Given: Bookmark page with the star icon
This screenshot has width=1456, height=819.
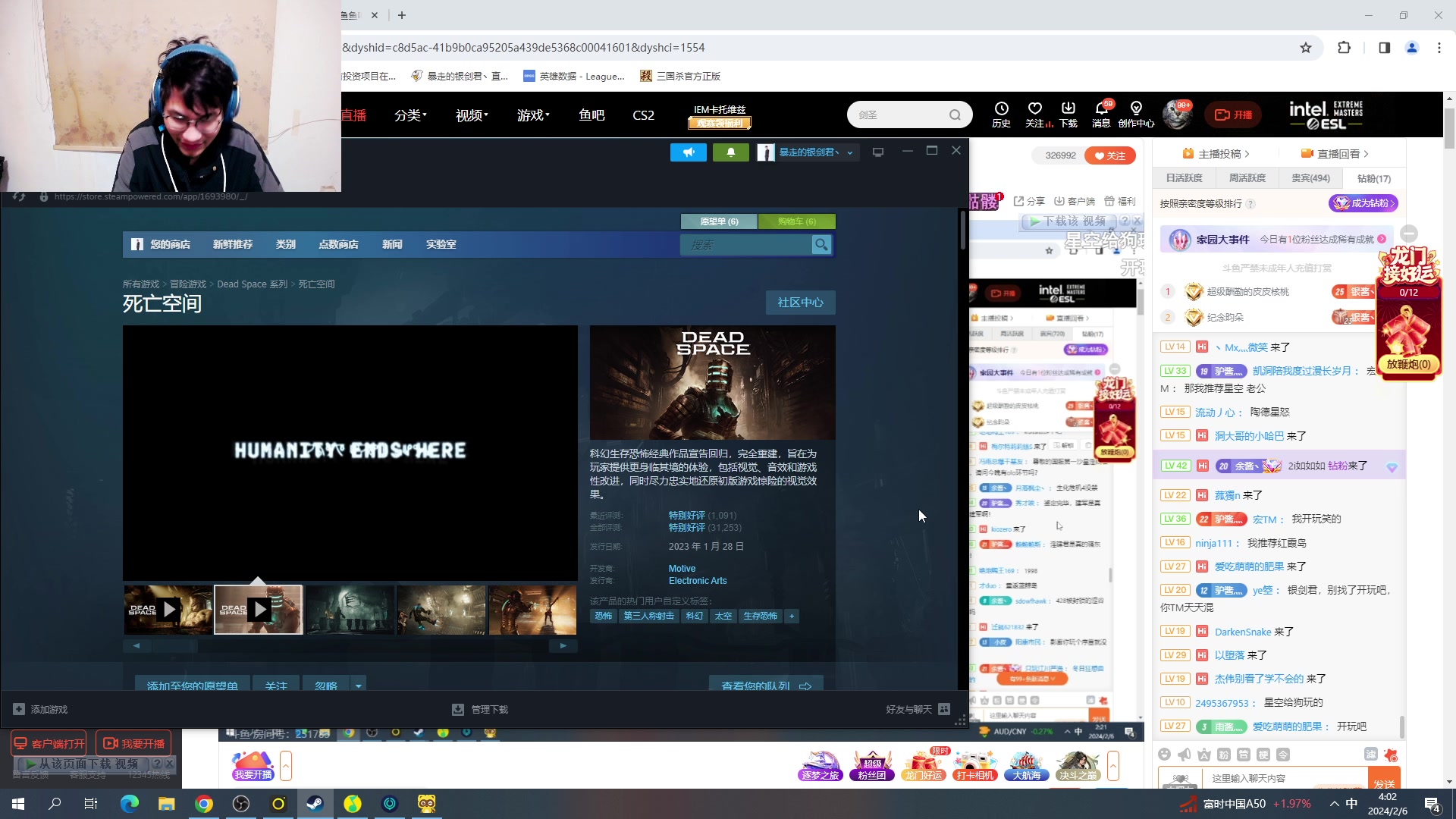Looking at the screenshot, I should point(1305,48).
